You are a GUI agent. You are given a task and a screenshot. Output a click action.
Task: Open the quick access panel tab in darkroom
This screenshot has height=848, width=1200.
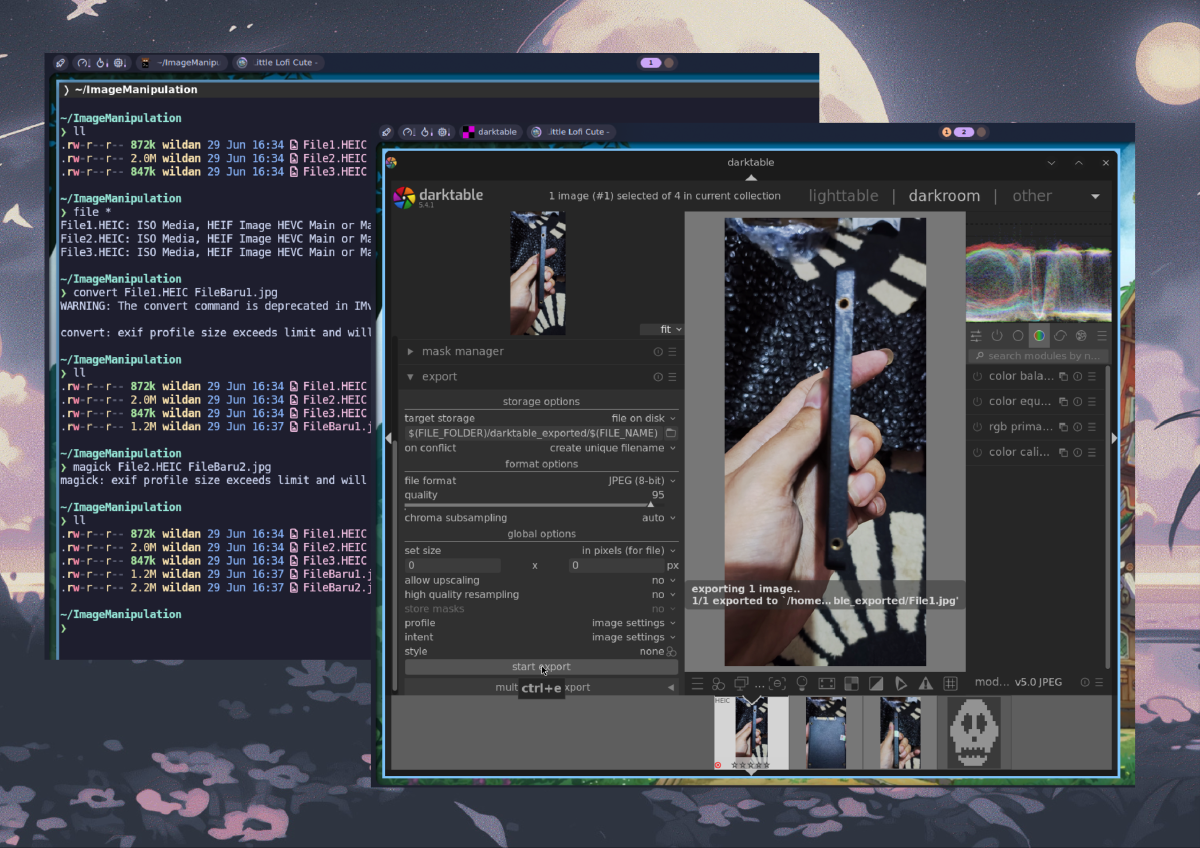(x=976, y=336)
